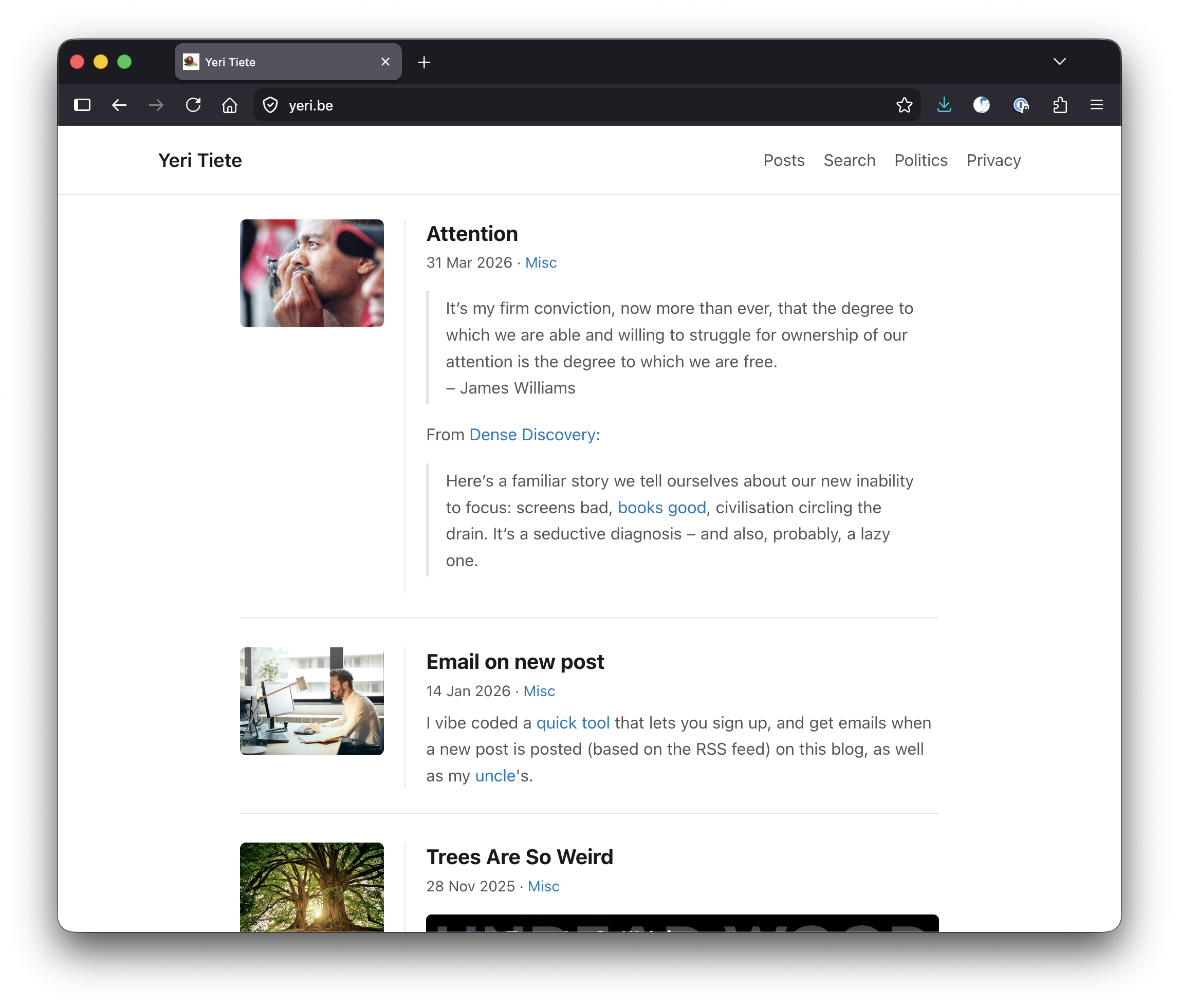Open the tracking protection shield icon
1179x1008 pixels.
(x=270, y=105)
